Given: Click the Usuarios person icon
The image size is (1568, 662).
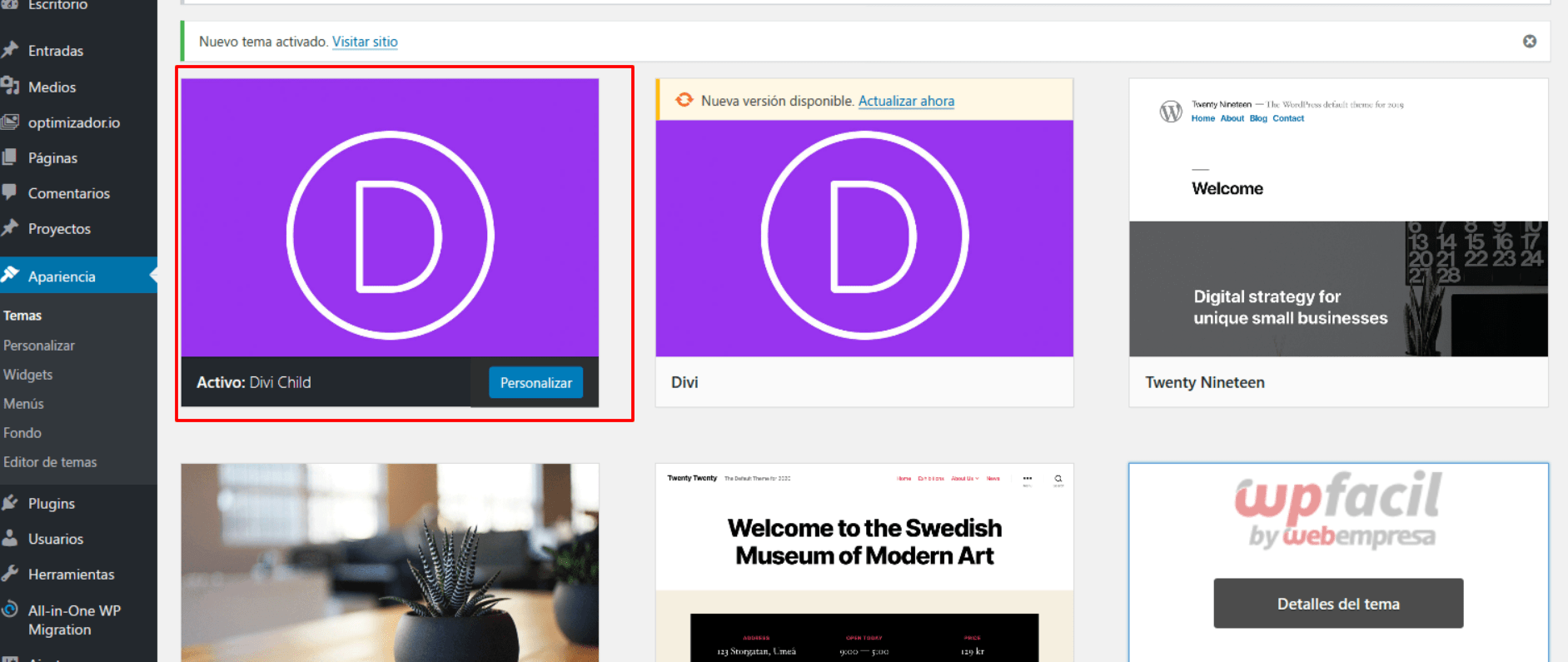Looking at the screenshot, I should [10, 538].
